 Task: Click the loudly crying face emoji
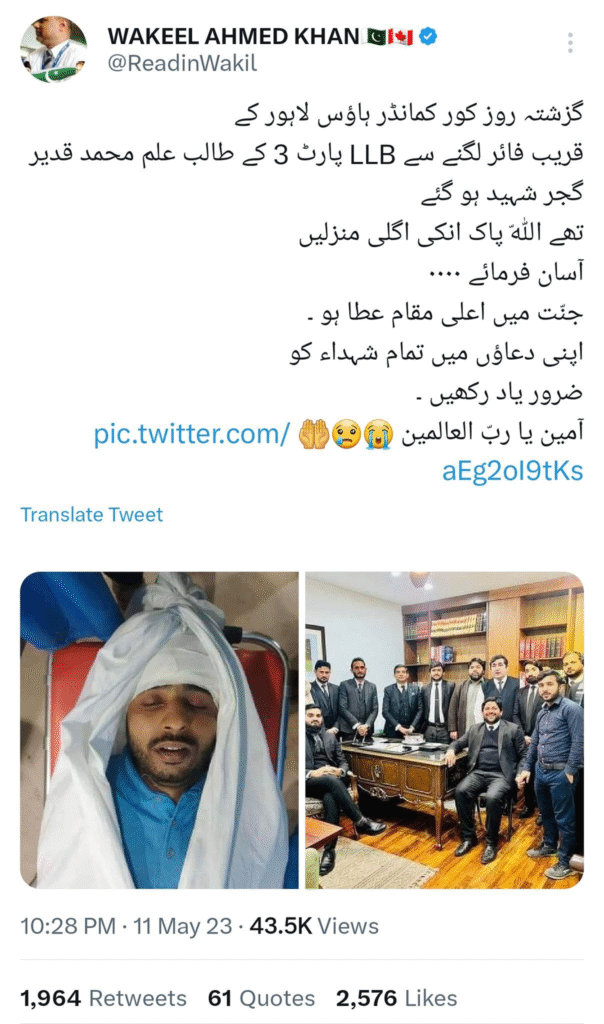pos(379,434)
